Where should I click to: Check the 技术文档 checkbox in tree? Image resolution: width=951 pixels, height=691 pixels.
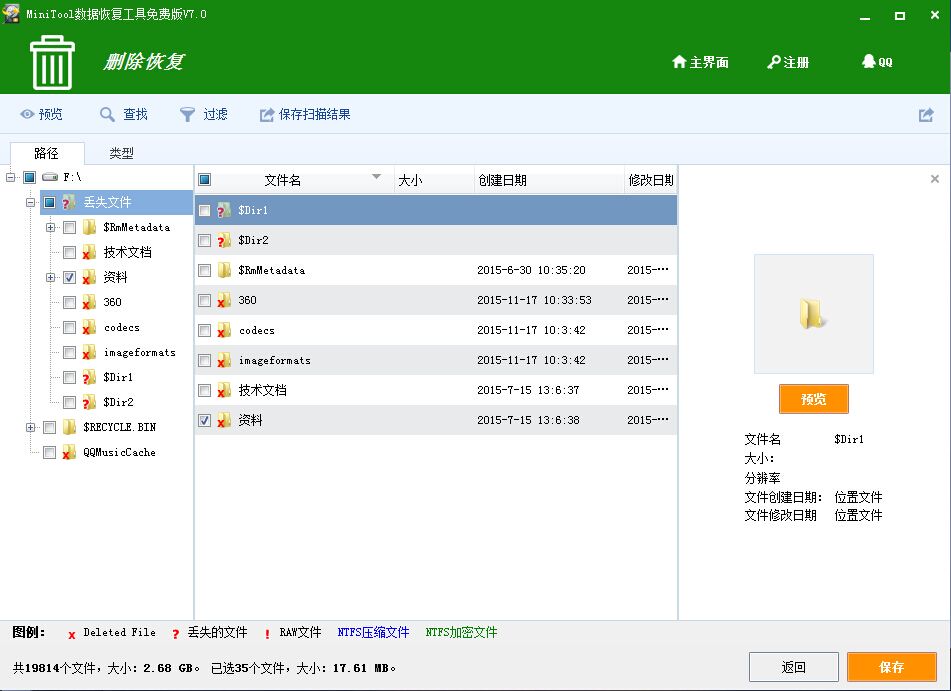click(70, 252)
